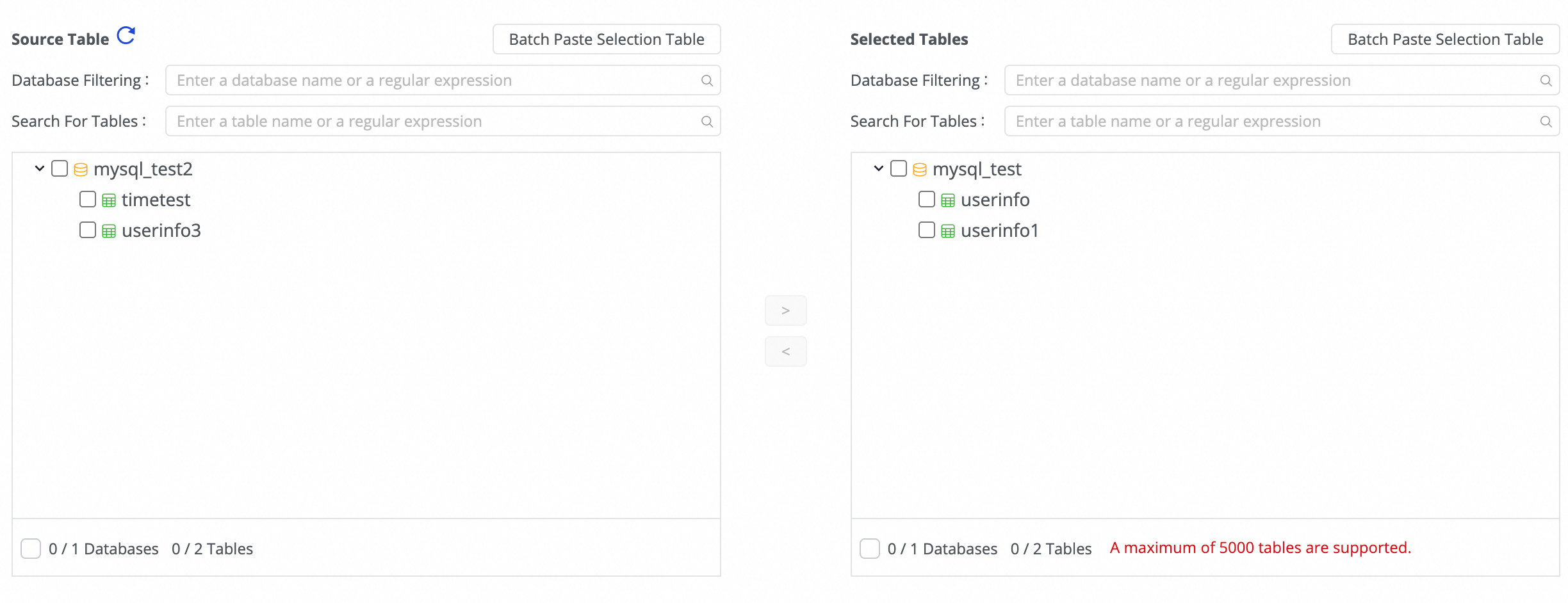1568x603 pixels.
Task: Refresh the Source Table list
Action: tap(126, 36)
